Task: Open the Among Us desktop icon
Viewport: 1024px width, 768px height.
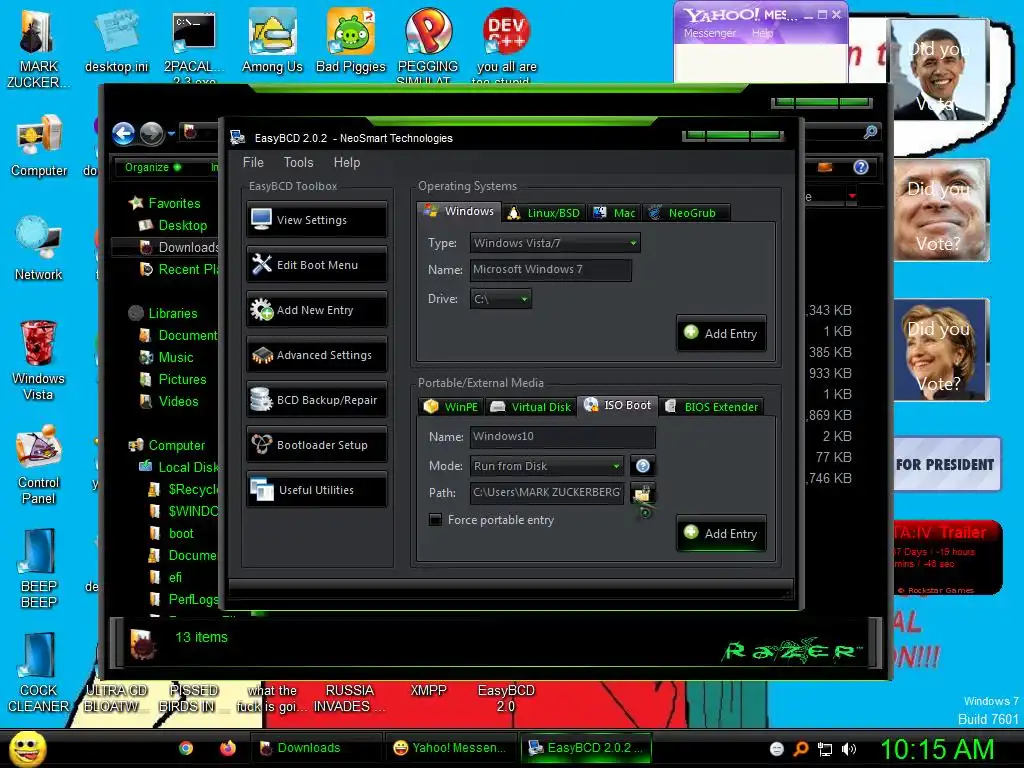Action: (x=272, y=40)
